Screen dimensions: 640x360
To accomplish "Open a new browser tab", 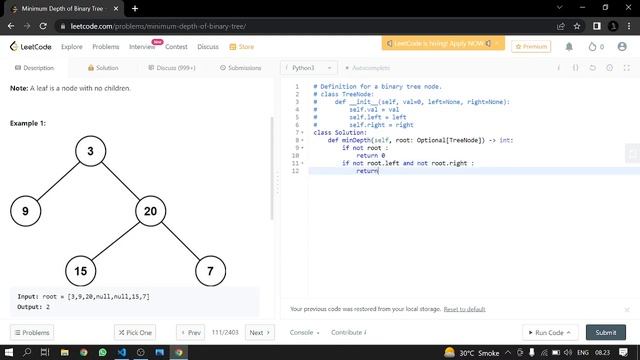I will (x=135, y=8).
